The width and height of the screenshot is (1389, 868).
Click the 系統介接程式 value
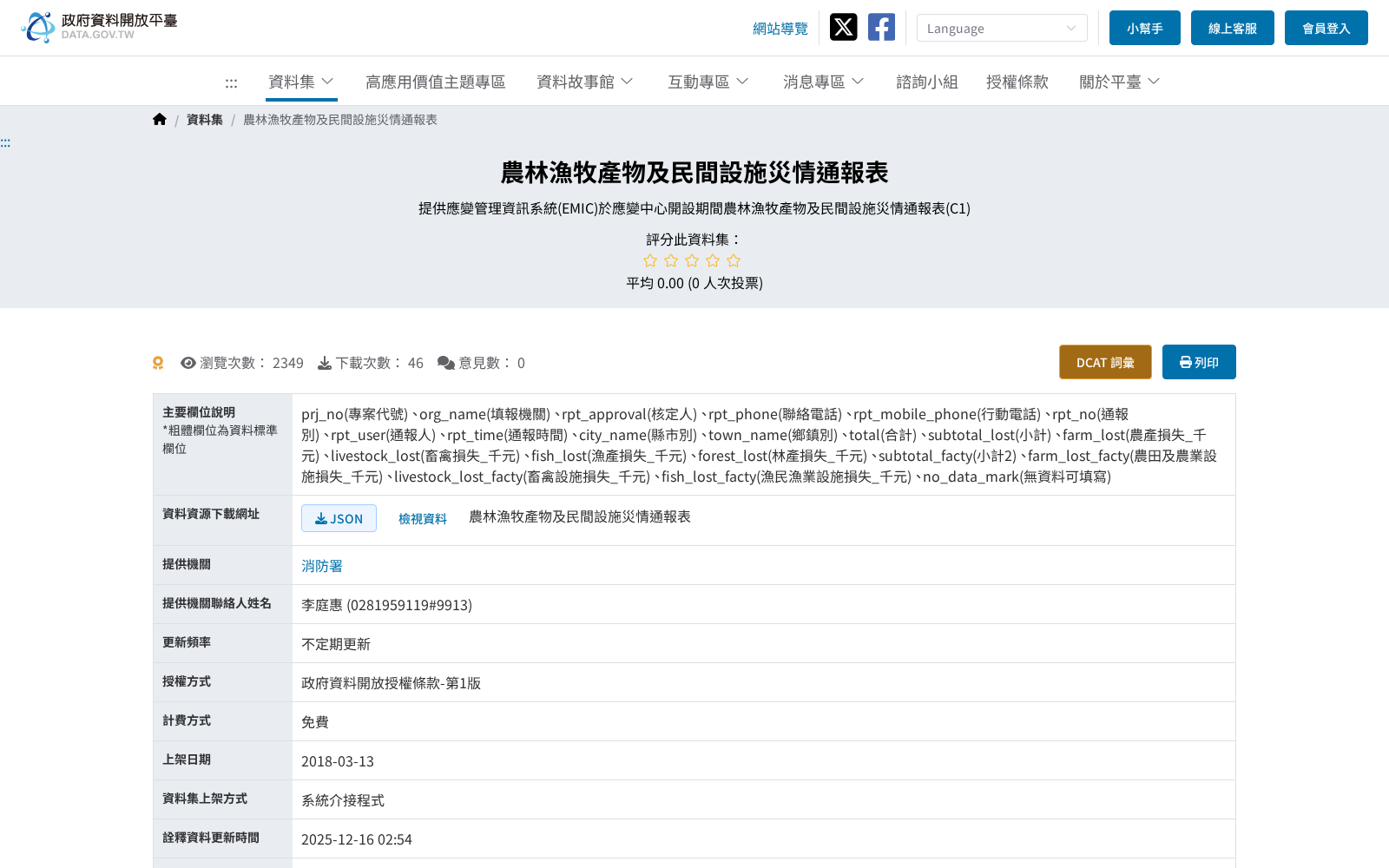point(343,800)
